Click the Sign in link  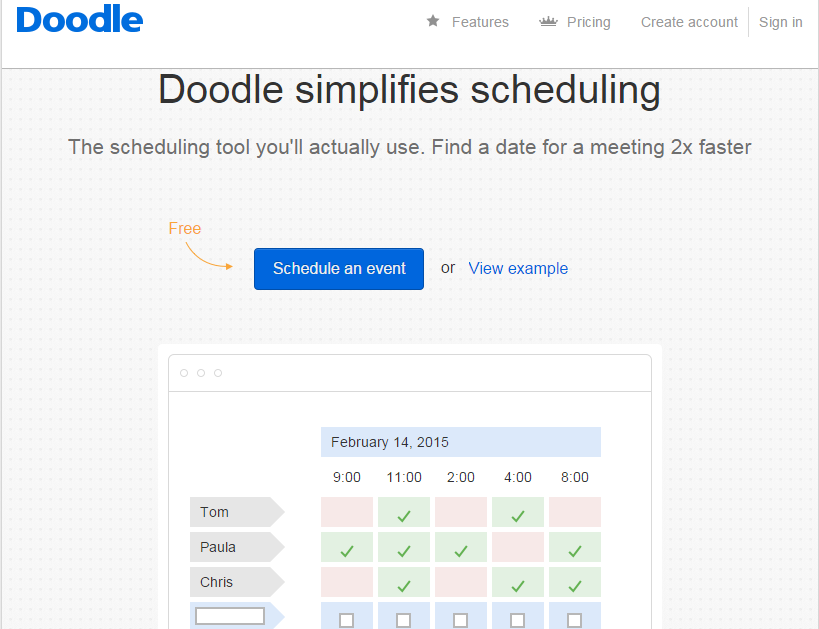click(780, 22)
